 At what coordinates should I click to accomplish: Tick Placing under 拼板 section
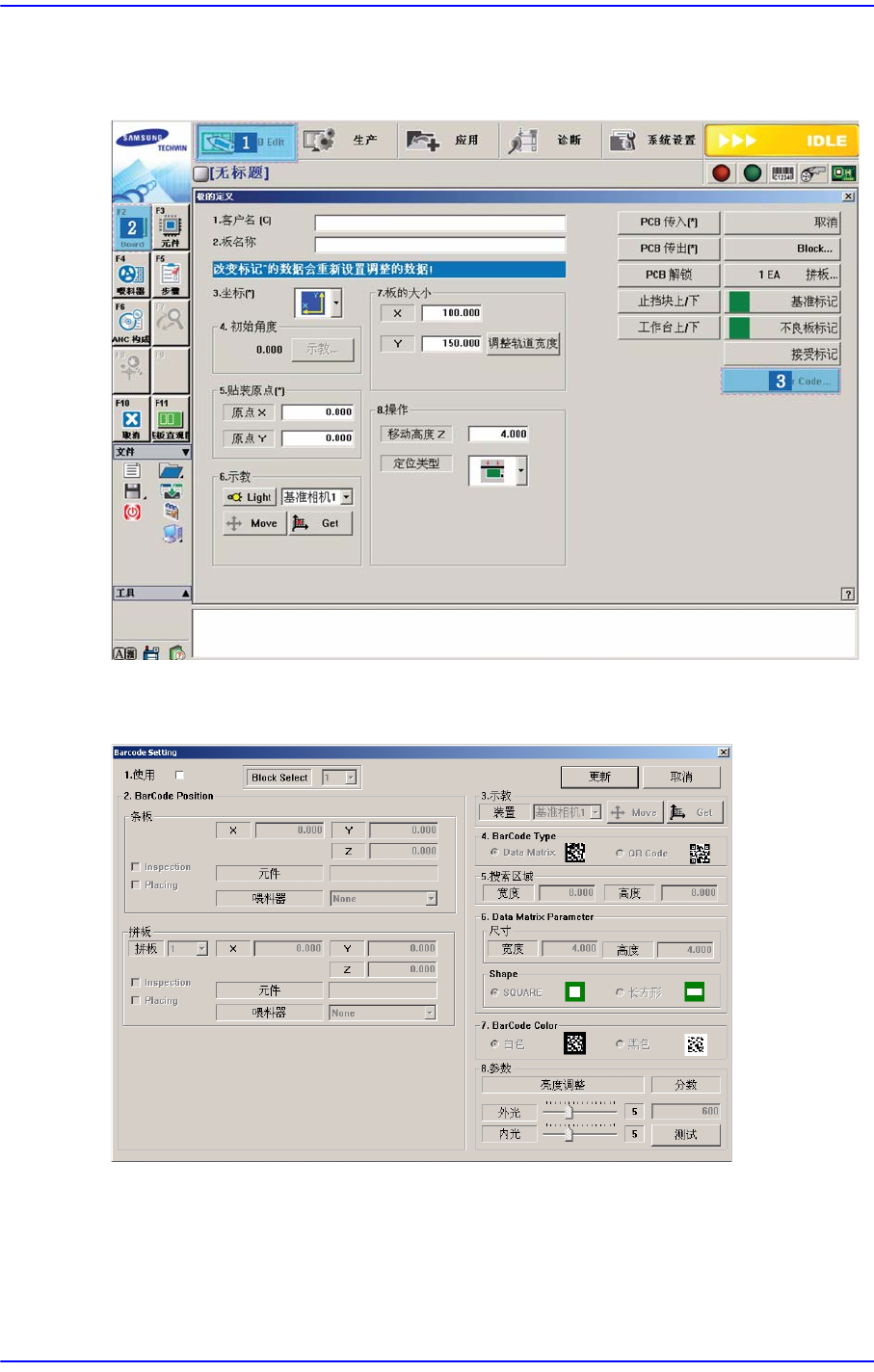point(135,1000)
